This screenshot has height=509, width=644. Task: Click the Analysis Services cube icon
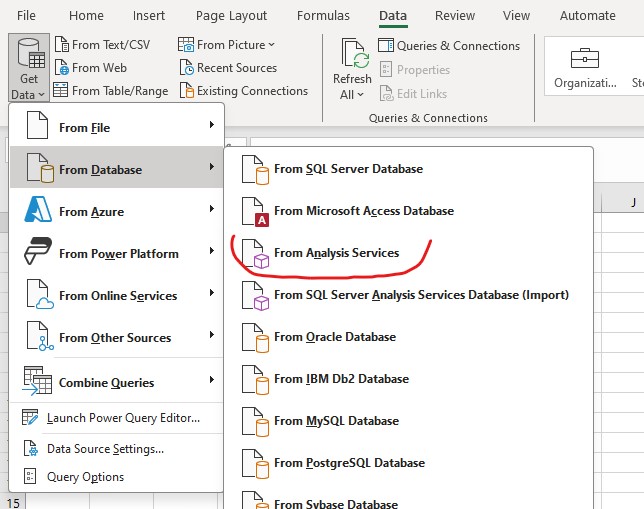(x=255, y=254)
